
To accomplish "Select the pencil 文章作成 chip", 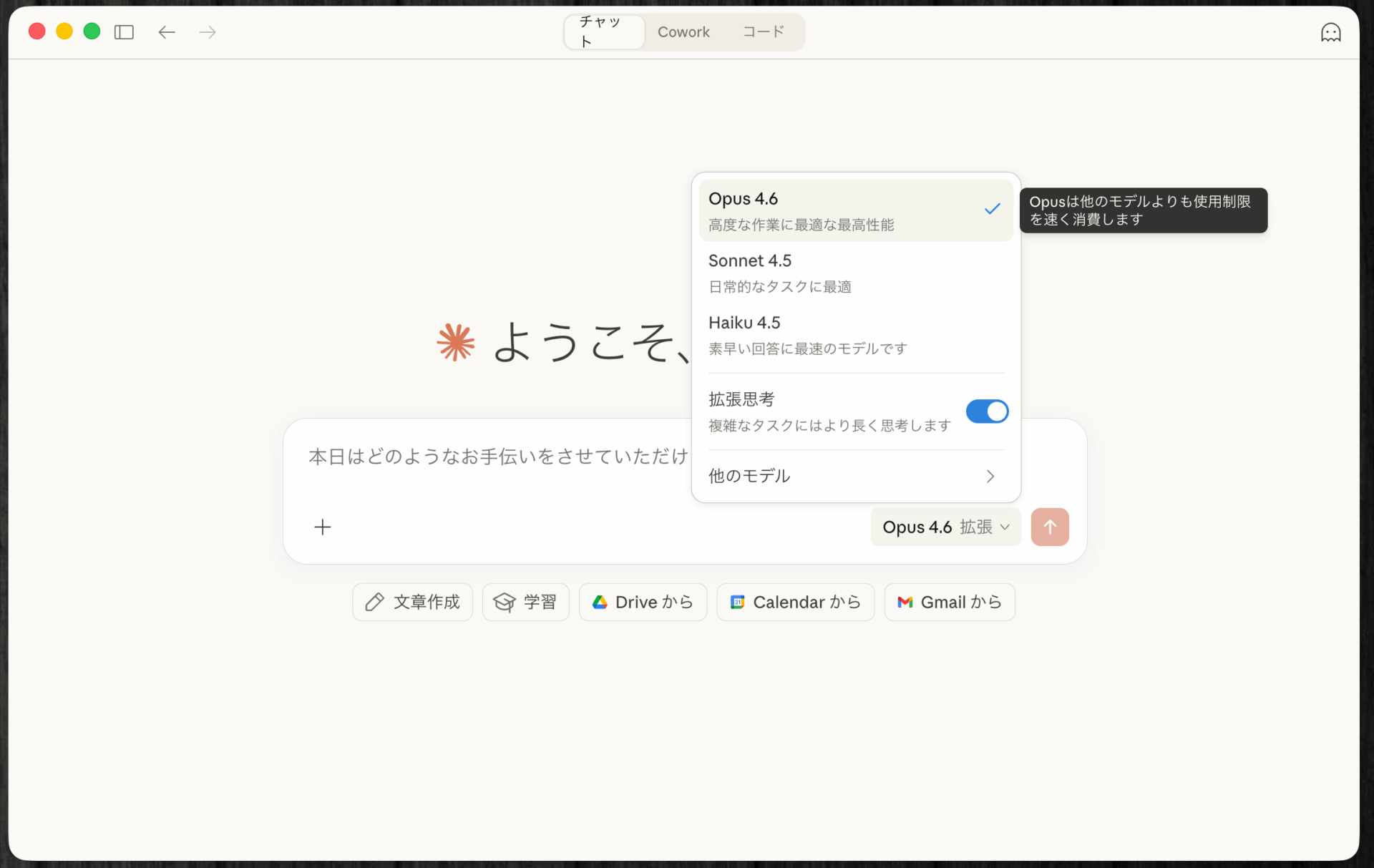I will click(x=412, y=602).
